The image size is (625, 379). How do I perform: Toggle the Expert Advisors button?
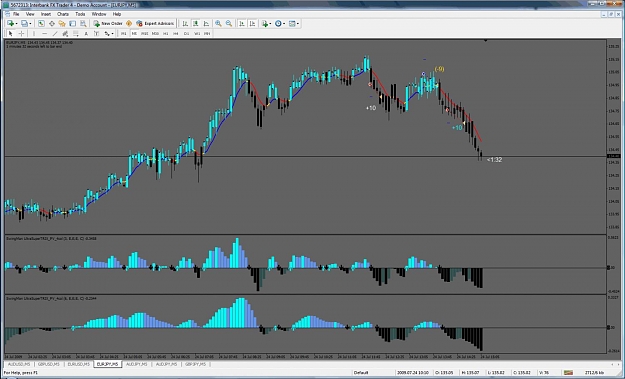pos(155,24)
